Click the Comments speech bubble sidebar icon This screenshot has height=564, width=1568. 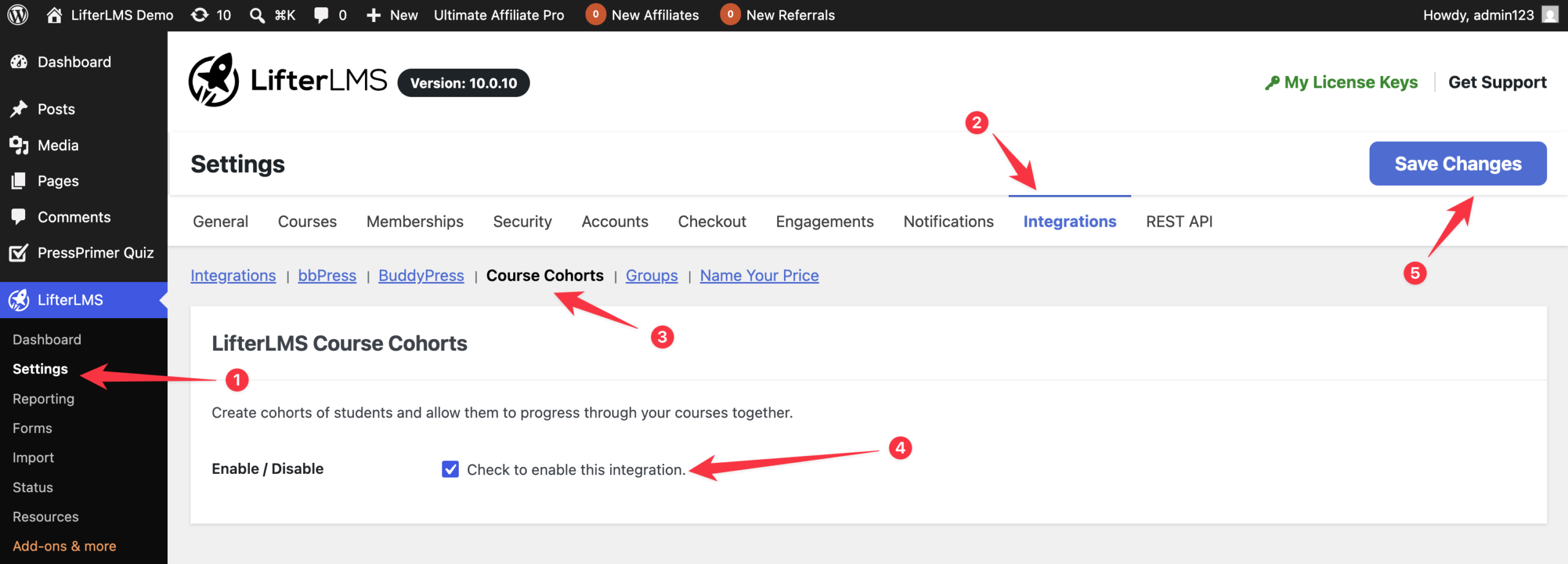(19, 217)
